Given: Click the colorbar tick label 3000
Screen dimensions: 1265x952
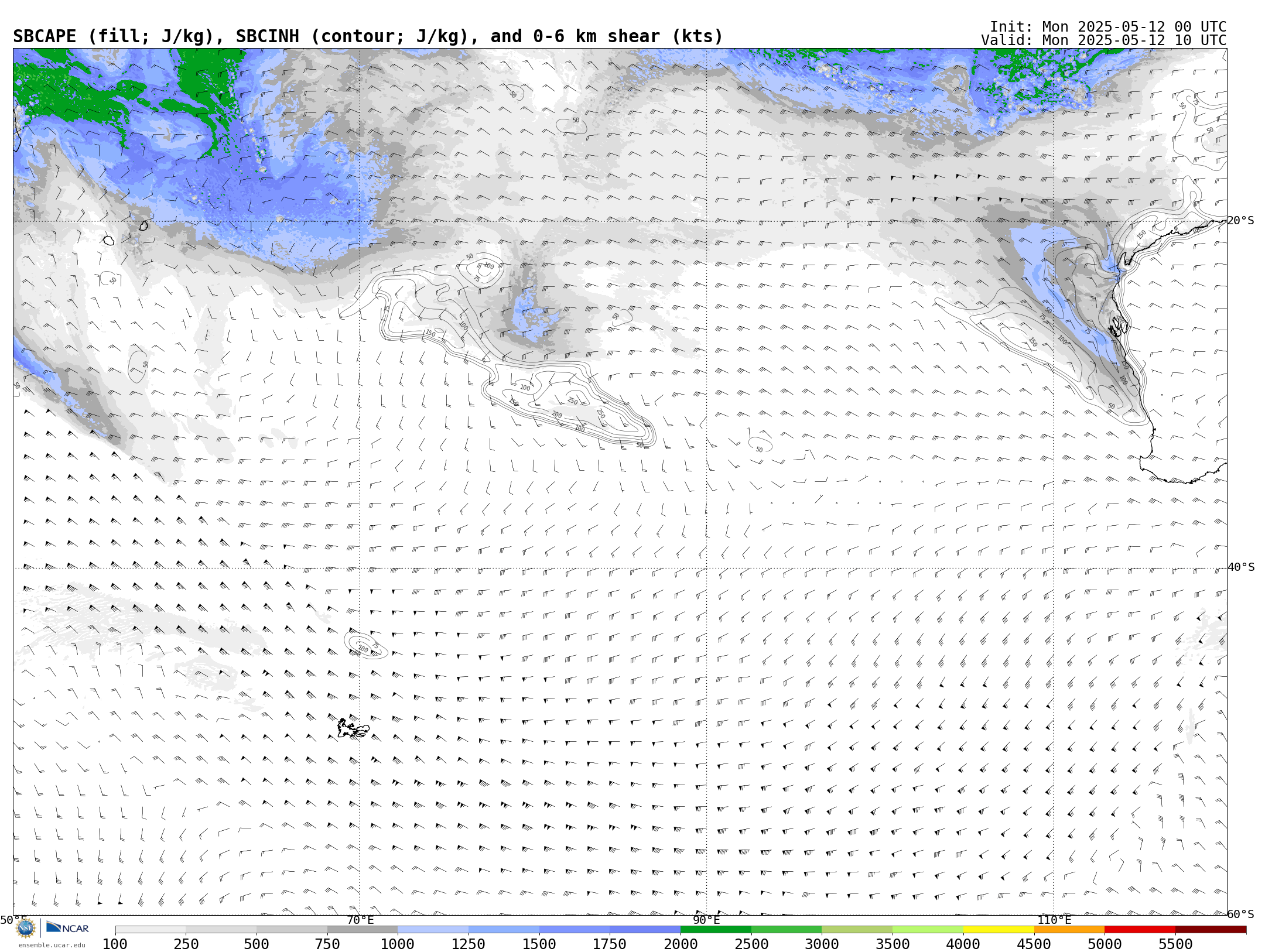Looking at the screenshot, I should point(822,944).
